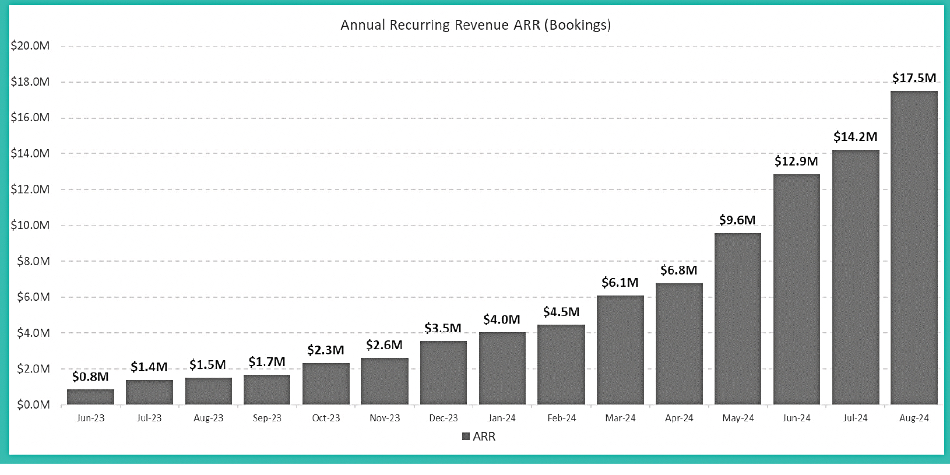Click the $3.5M data label
The height and width of the screenshot is (475, 950).
coord(443,328)
